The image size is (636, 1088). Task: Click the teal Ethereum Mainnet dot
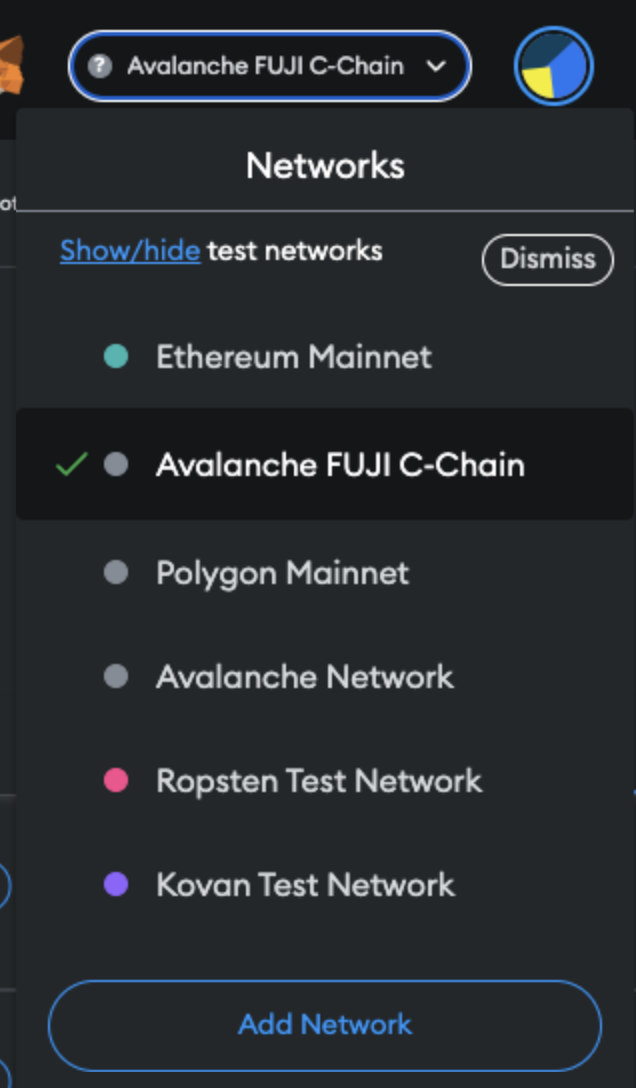(116, 357)
